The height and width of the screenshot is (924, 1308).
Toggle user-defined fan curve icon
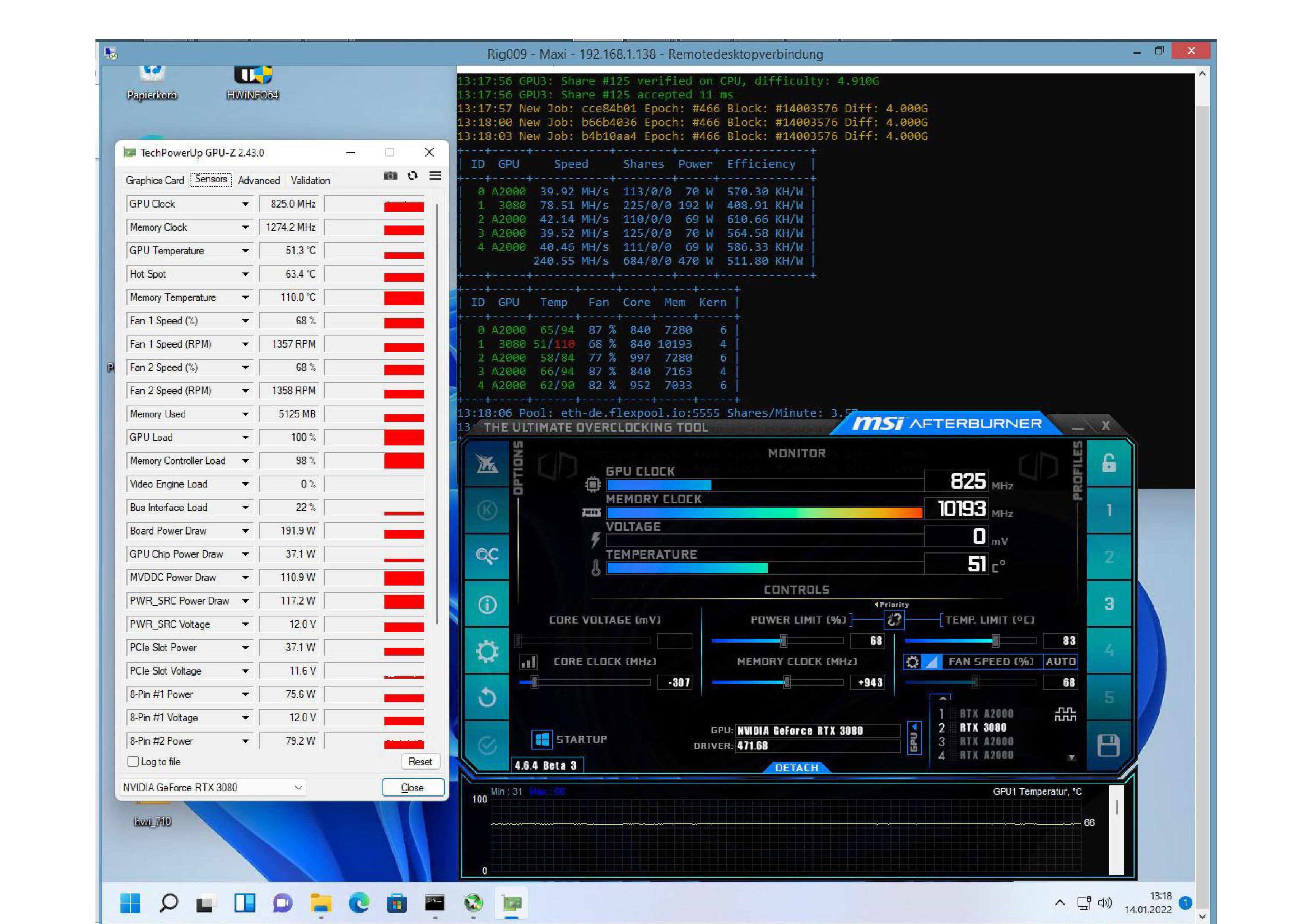(x=931, y=662)
